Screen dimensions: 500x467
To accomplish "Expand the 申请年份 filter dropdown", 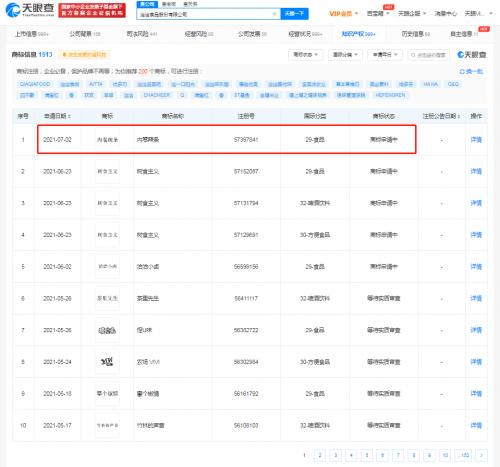I will (385, 55).
